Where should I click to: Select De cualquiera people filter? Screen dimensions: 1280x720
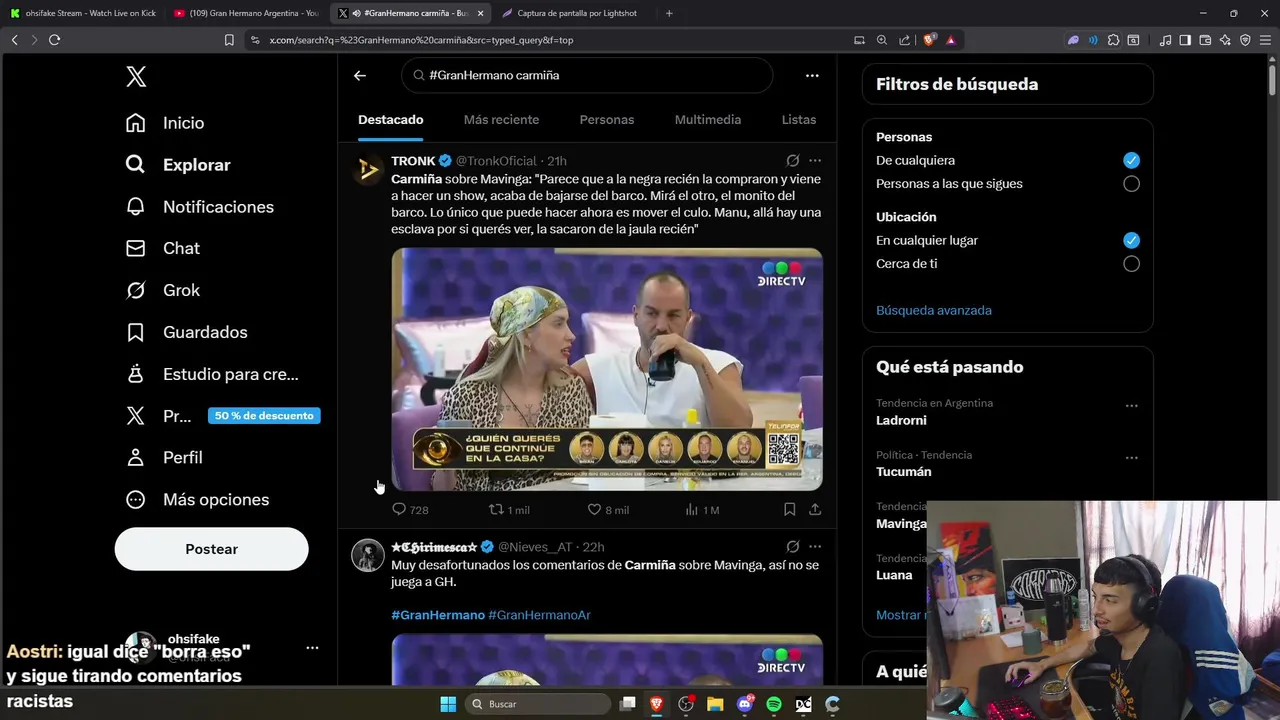point(1131,160)
